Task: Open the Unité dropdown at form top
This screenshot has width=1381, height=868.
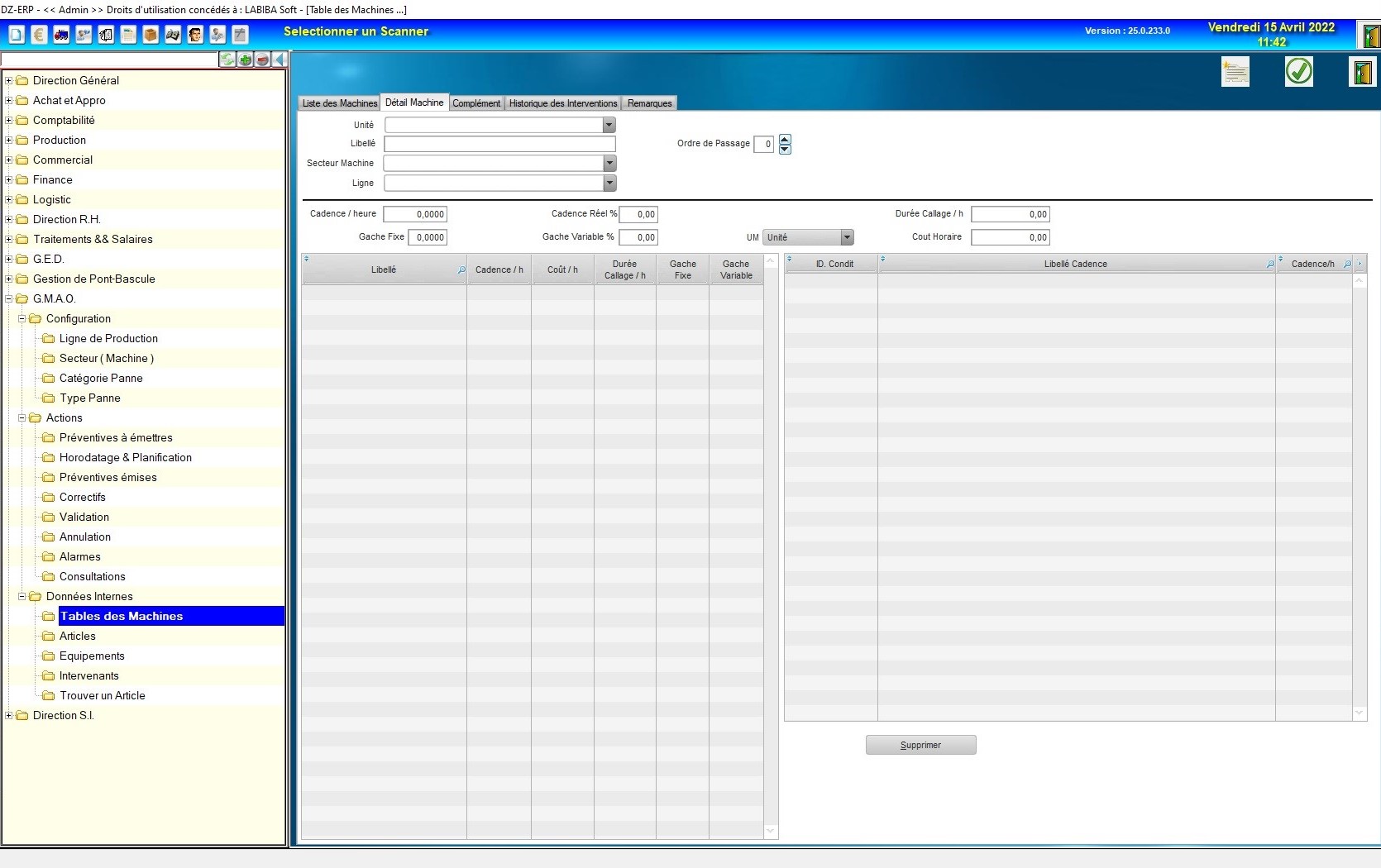Action: [609, 125]
